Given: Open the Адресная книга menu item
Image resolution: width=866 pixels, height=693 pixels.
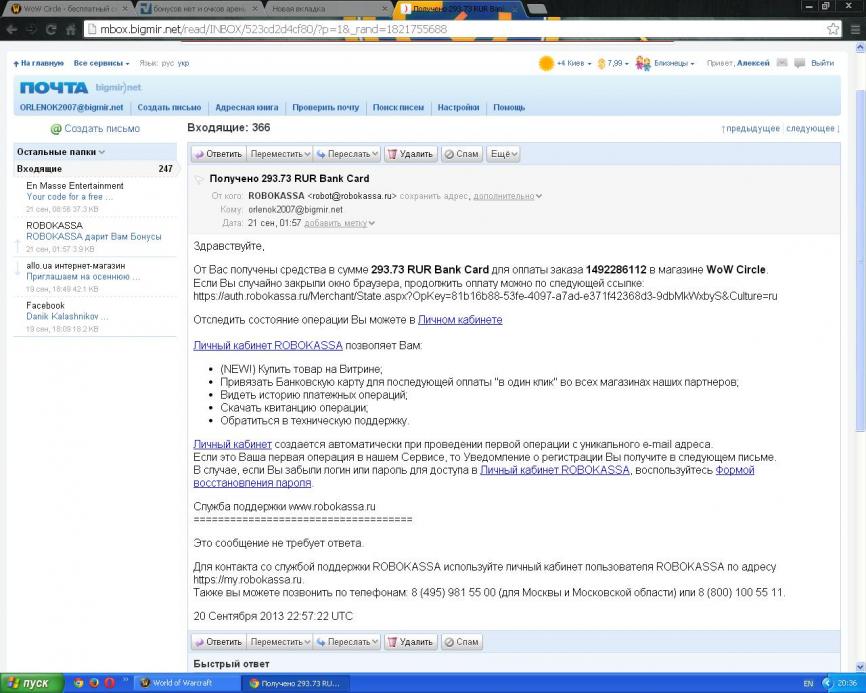Looking at the screenshot, I should pos(246,107).
